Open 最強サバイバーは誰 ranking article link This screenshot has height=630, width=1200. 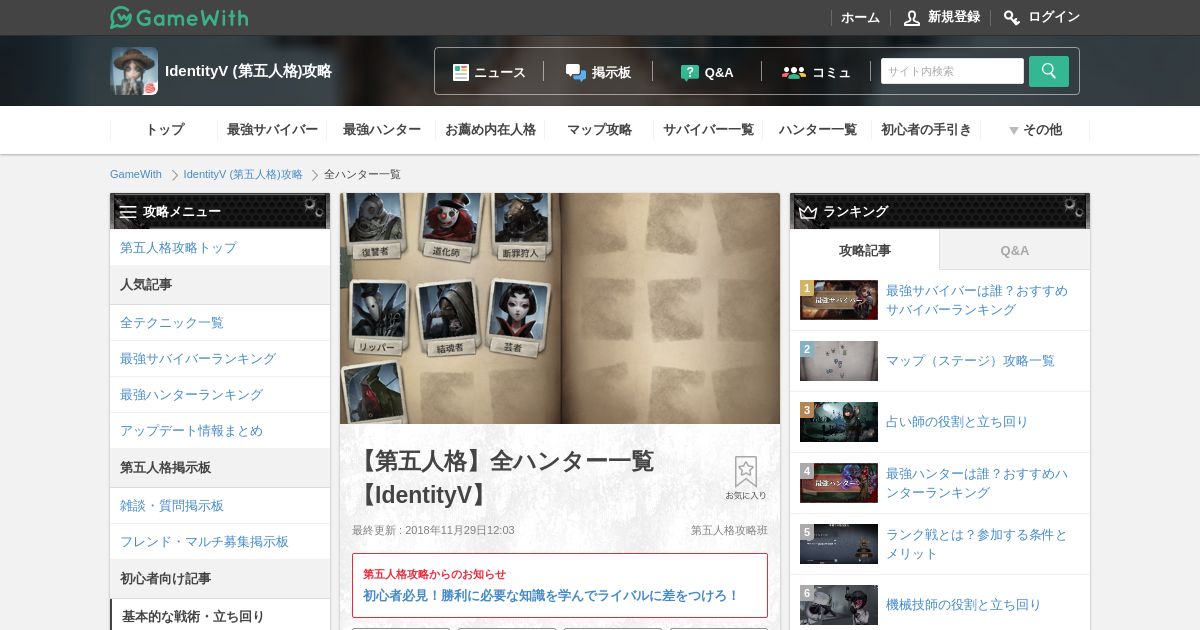977,300
